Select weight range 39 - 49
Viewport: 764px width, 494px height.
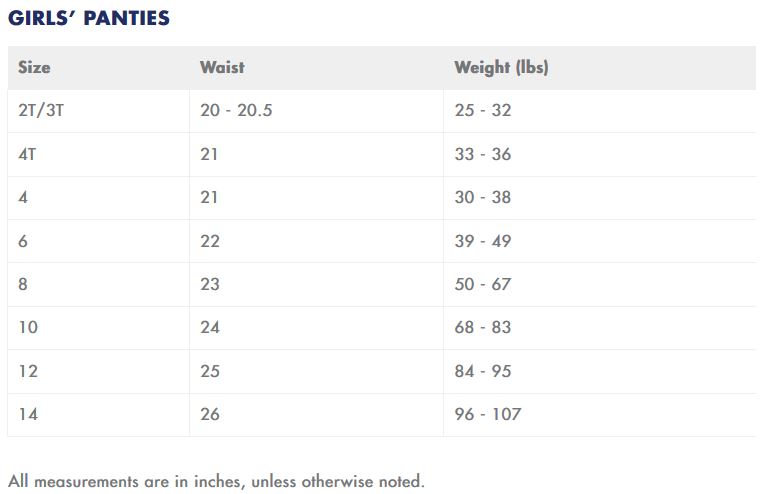pos(483,241)
